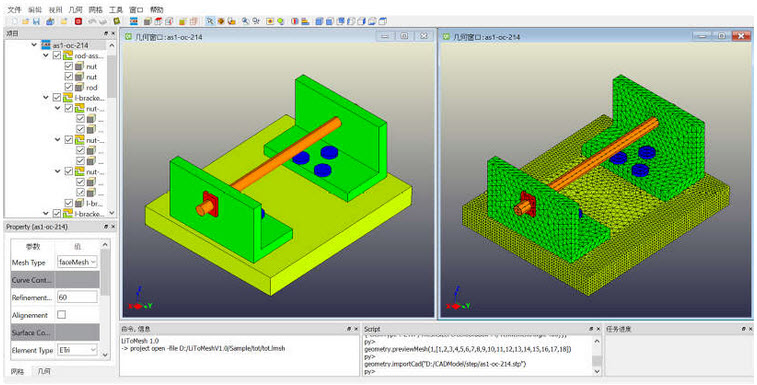
Task: Click the new file icon in toolbar
Action: coord(14,21)
